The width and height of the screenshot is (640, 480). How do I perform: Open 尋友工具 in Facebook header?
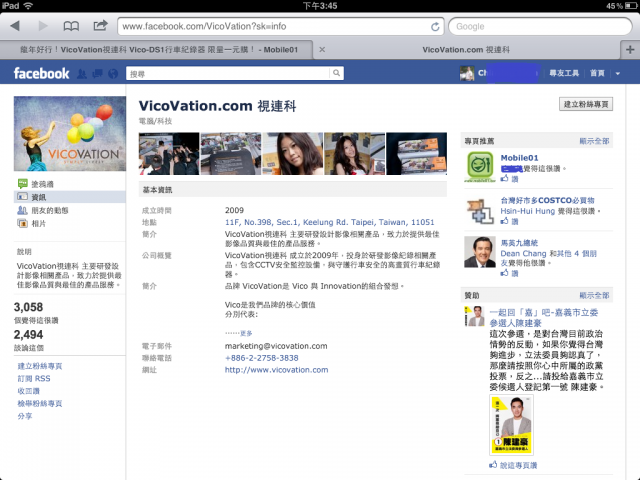[x=564, y=73]
